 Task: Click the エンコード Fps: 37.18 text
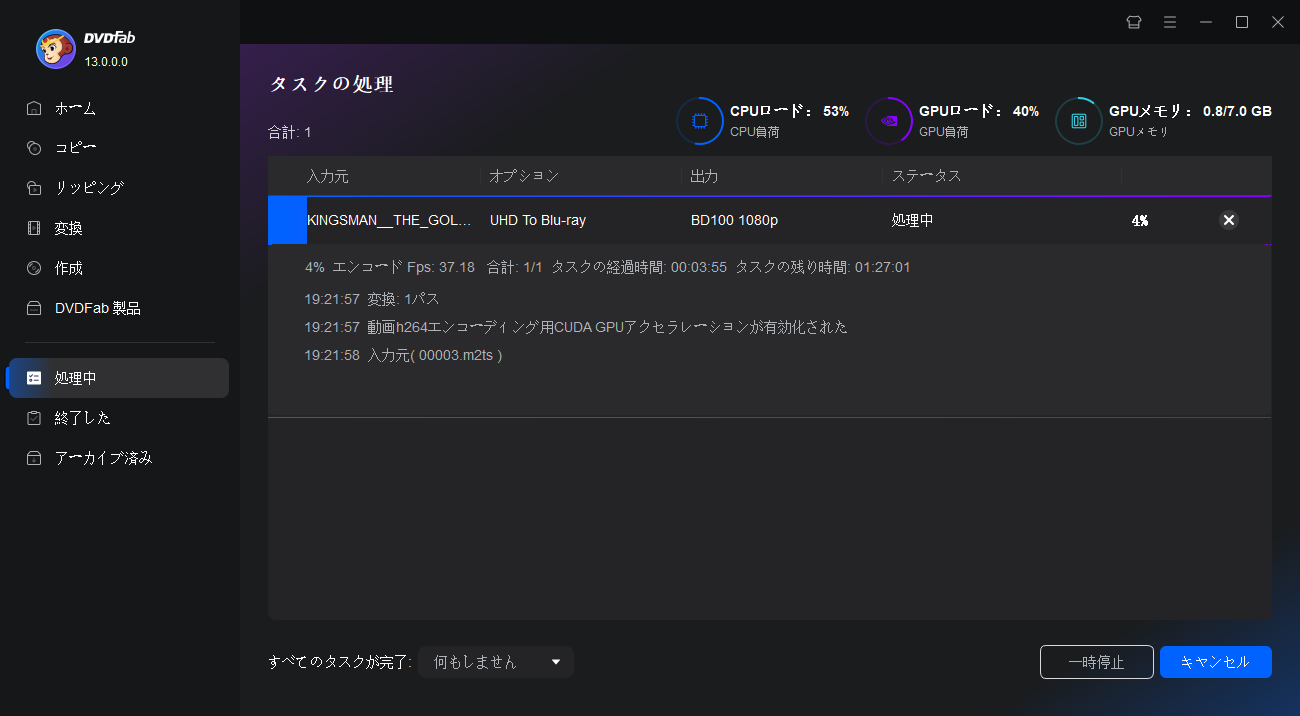(403, 267)
